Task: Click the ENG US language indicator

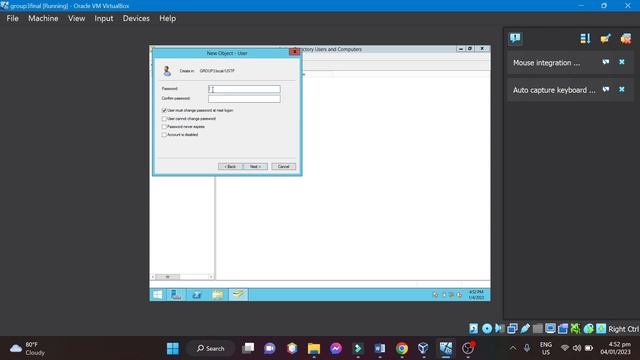Action: point(546,348)
